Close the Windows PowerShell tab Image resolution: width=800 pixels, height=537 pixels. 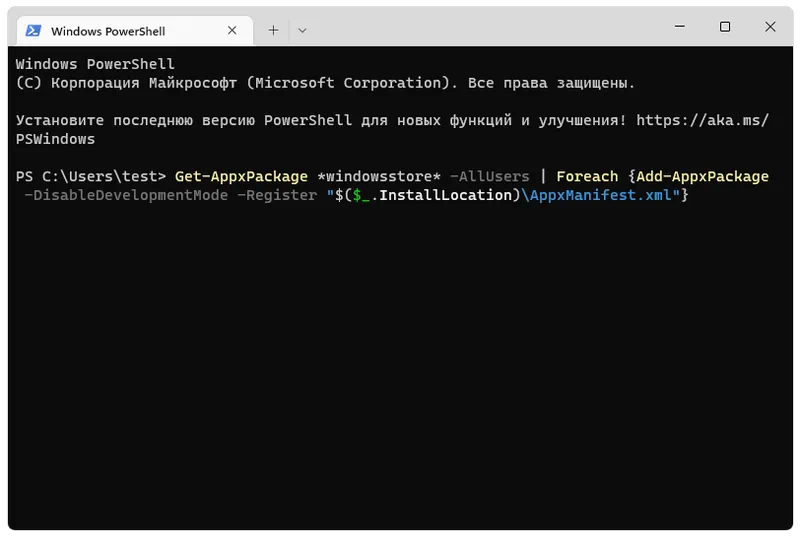[x=232, y=31]
